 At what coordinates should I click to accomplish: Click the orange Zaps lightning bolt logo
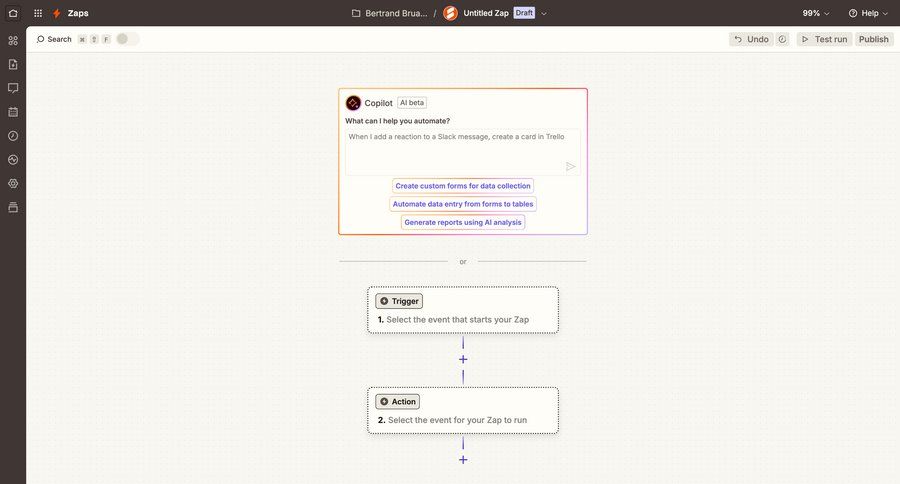point(56,13)
